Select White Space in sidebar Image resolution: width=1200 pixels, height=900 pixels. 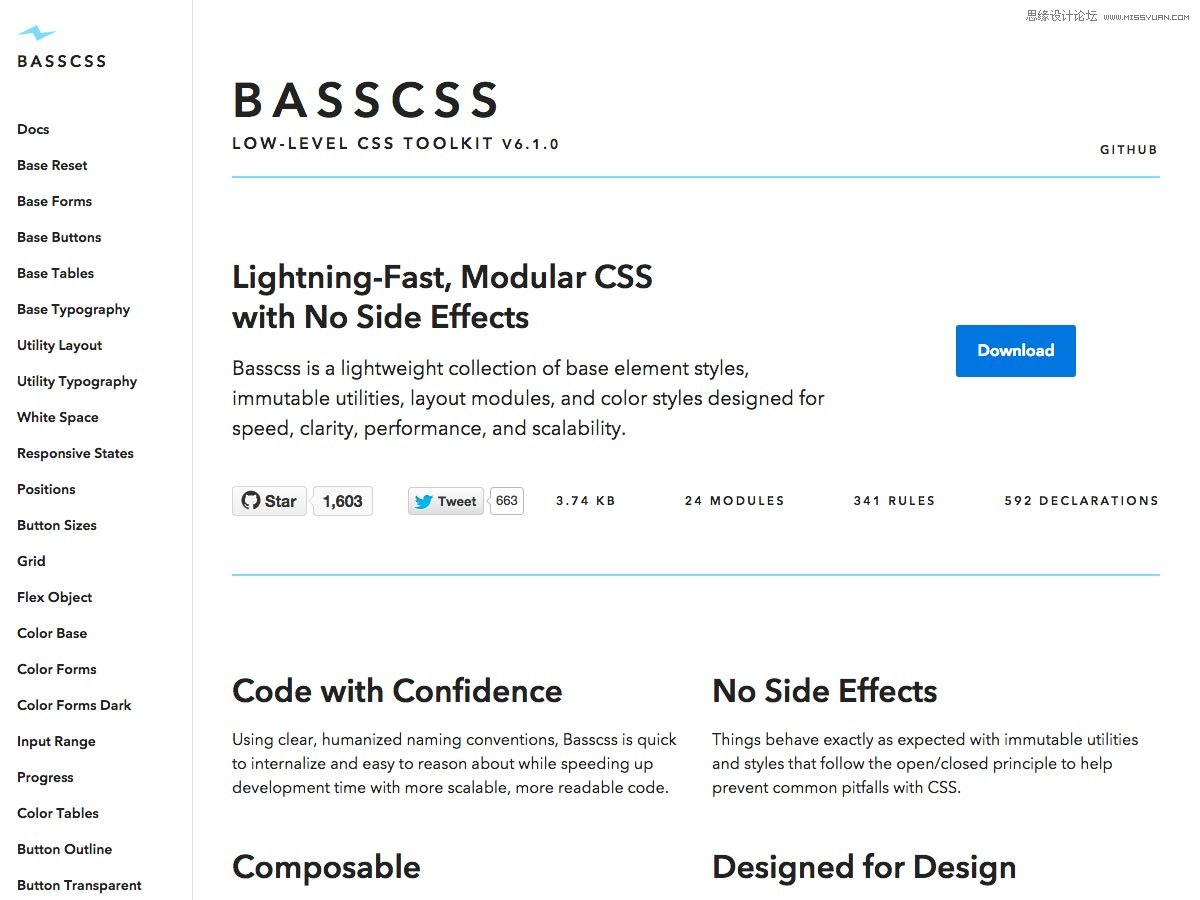[x=57, y=417]
